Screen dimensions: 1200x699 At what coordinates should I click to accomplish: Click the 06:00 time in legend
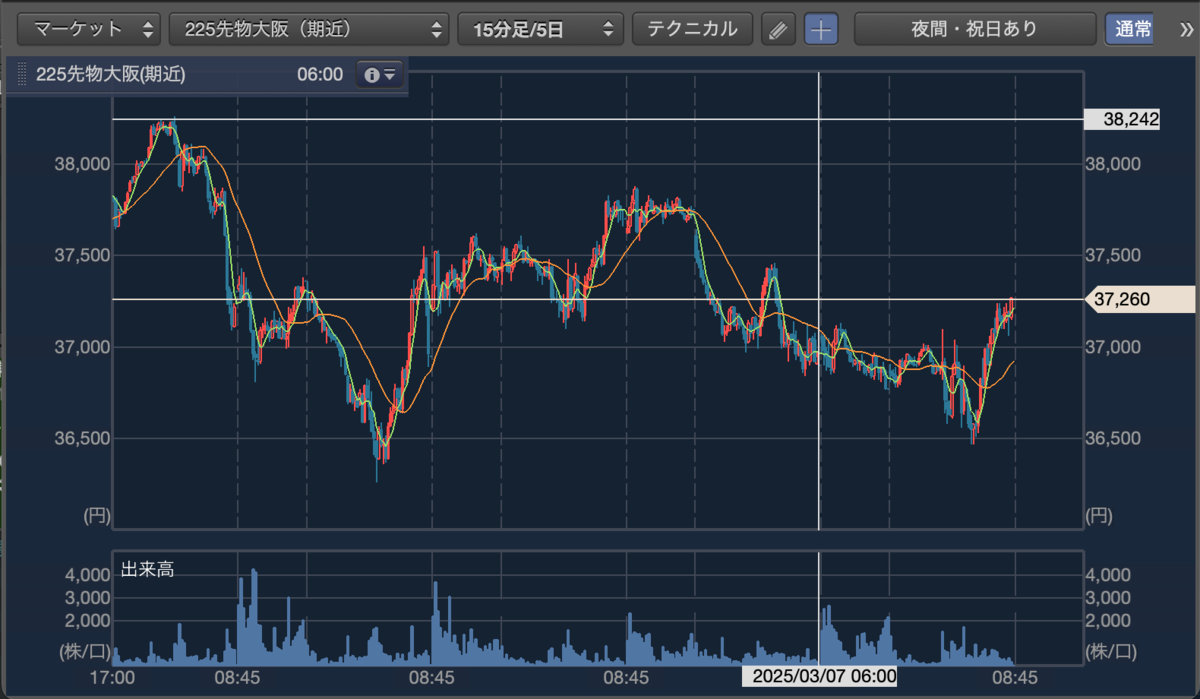(x=320, y=75)
